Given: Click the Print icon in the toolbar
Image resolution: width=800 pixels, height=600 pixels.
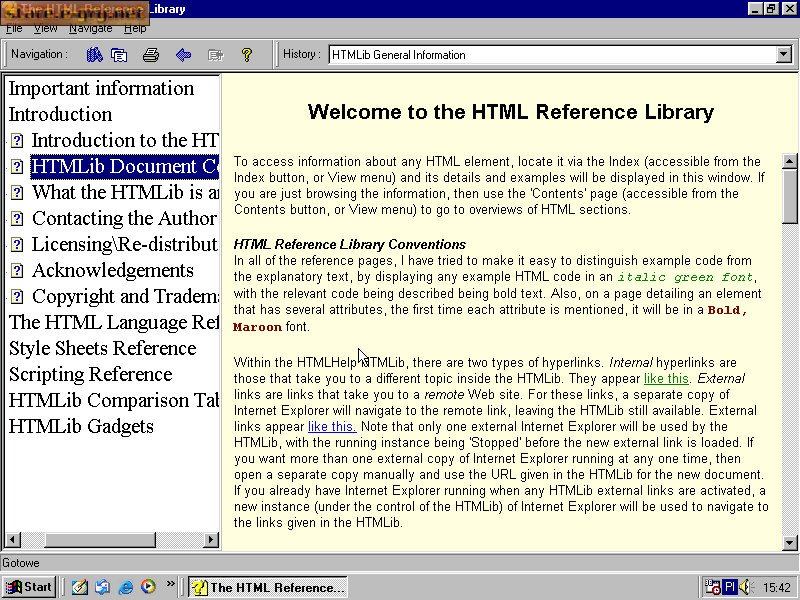Looking at the screenshot, I should pyautogui.click(x=151, y=55).
